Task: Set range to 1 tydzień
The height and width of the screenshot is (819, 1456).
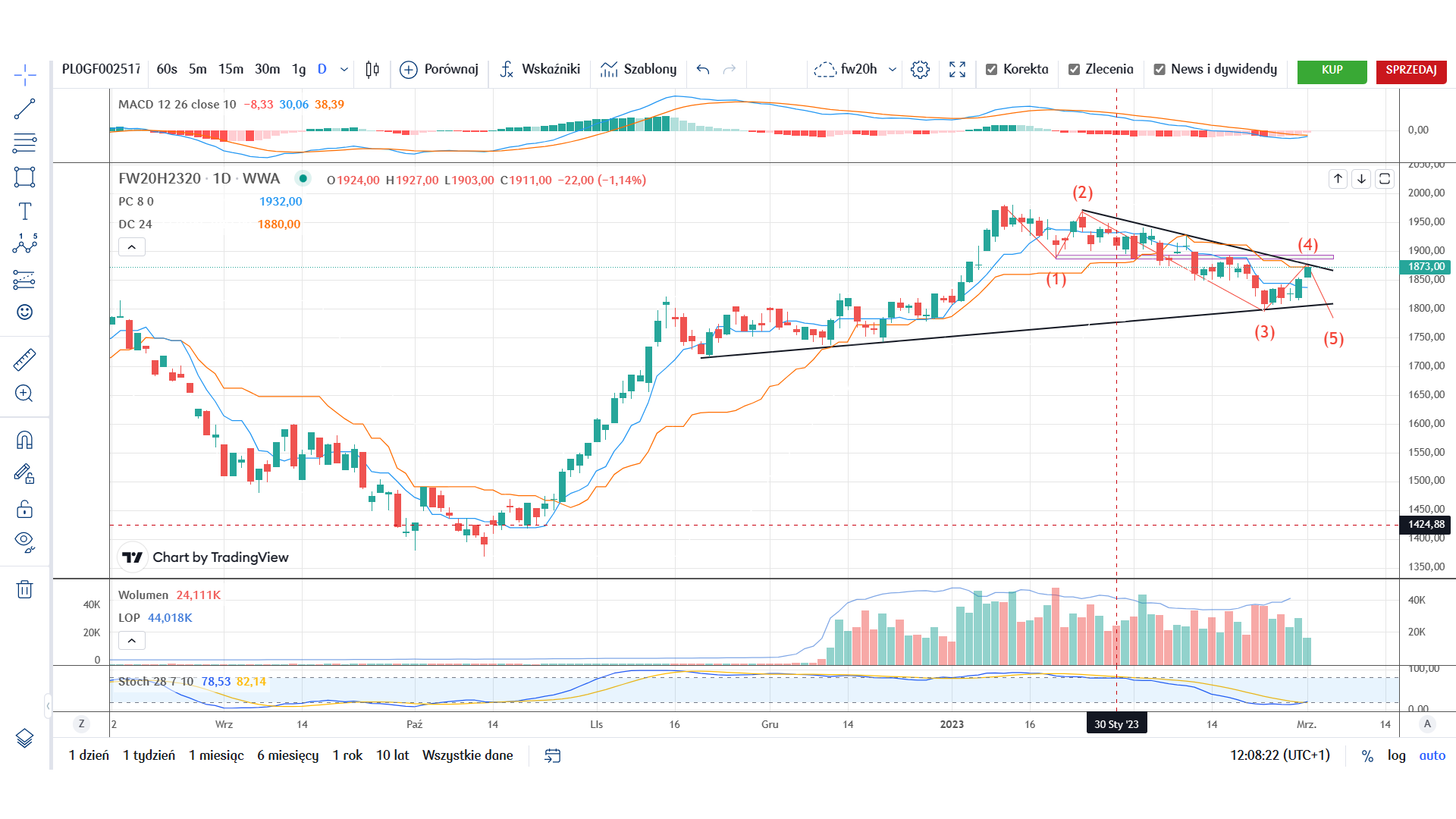Action: point(149,756)
